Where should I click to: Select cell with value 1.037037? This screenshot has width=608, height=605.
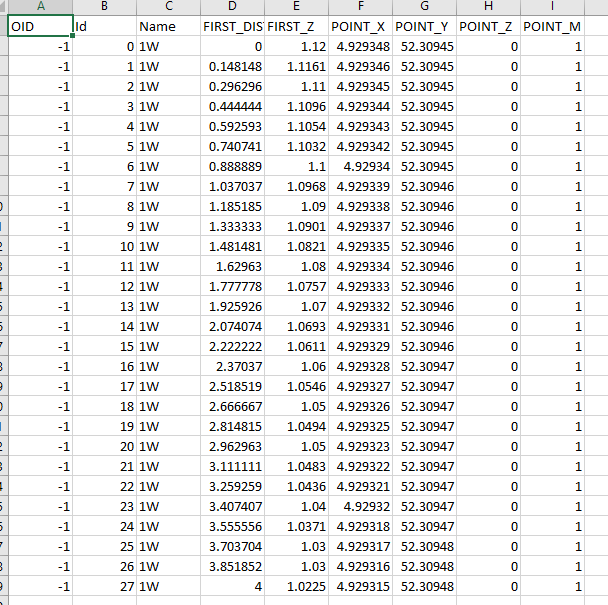tap(232, 187)
